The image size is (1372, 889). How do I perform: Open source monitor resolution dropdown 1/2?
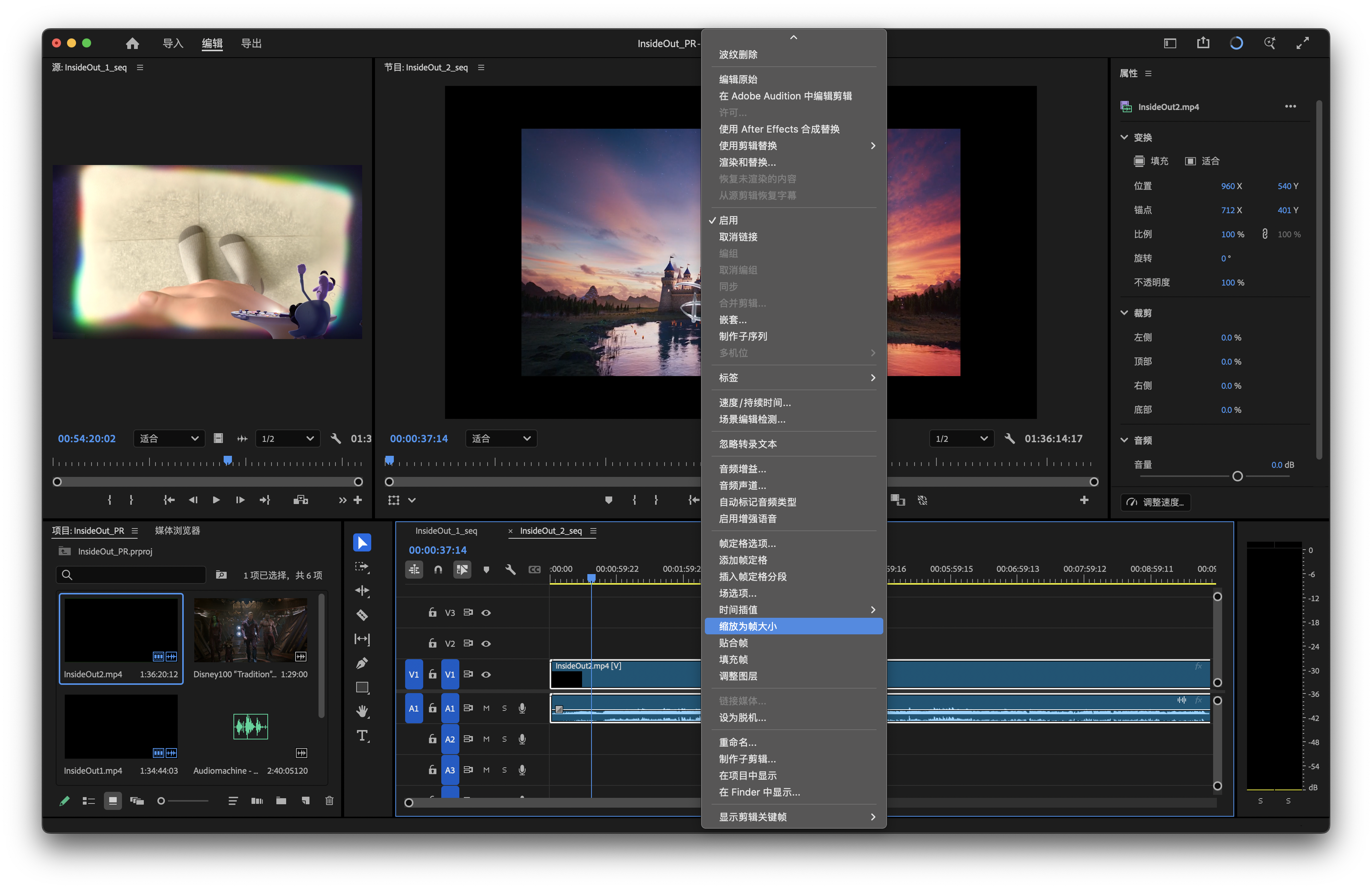pos(287,438)
